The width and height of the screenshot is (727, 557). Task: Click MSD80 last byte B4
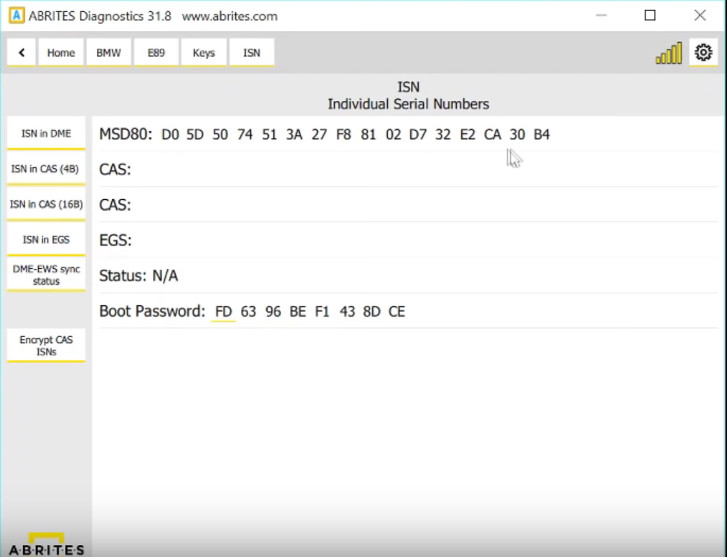(x=542, y=134)
